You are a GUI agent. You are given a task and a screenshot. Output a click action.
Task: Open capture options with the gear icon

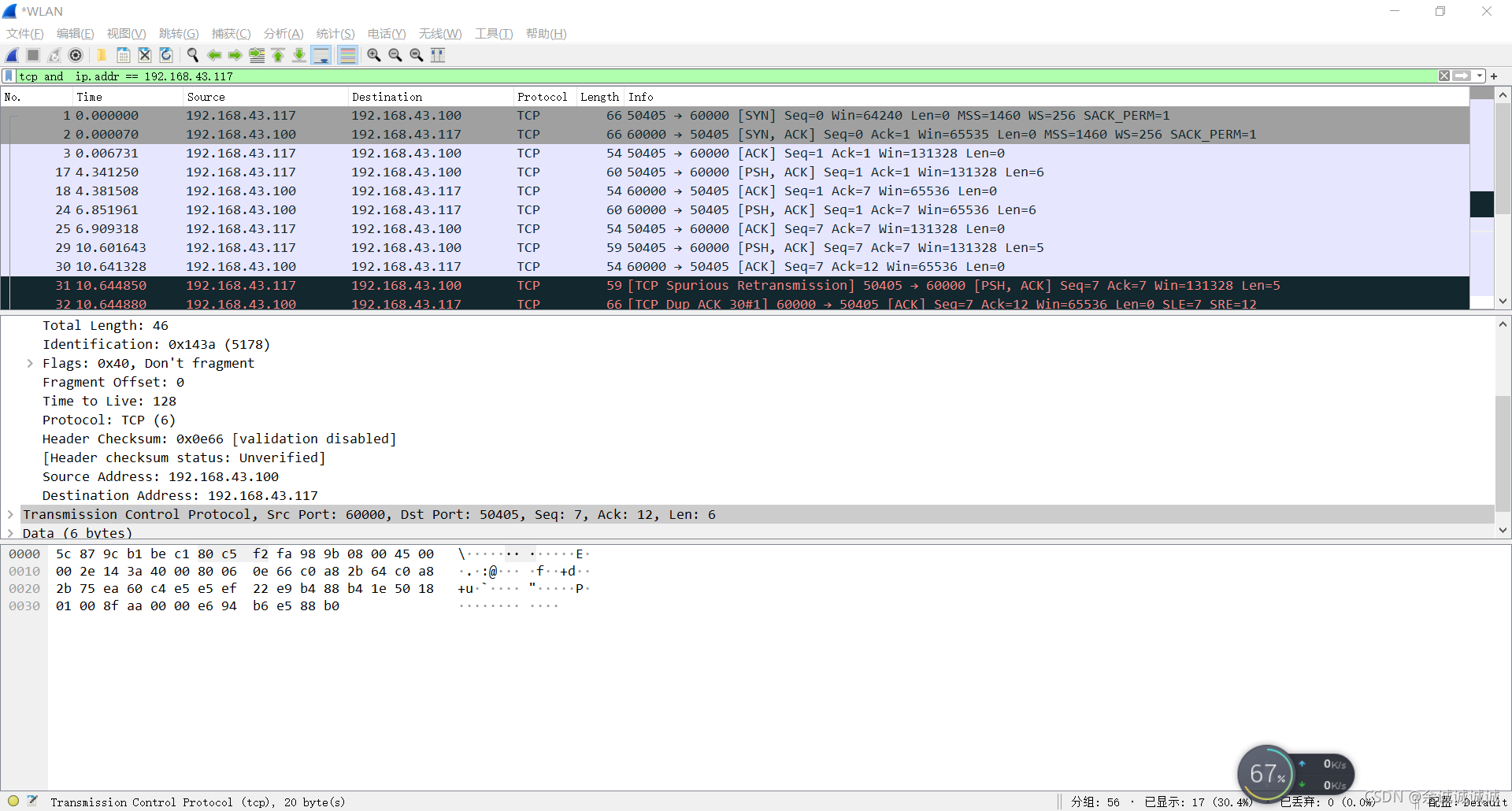pyautogui.click(x=76, y=55)
